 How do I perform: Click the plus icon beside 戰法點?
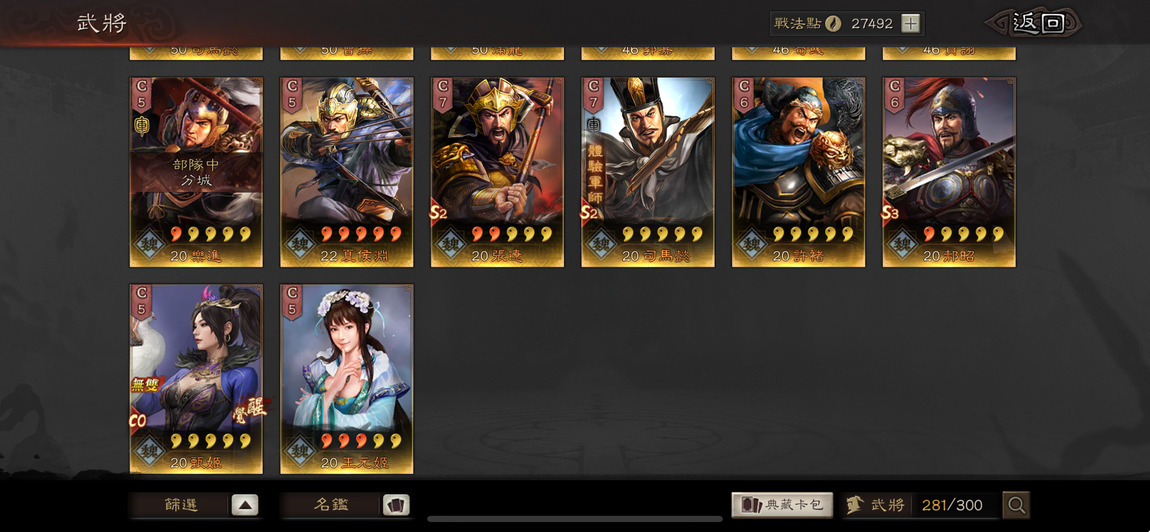click(910, 23)
